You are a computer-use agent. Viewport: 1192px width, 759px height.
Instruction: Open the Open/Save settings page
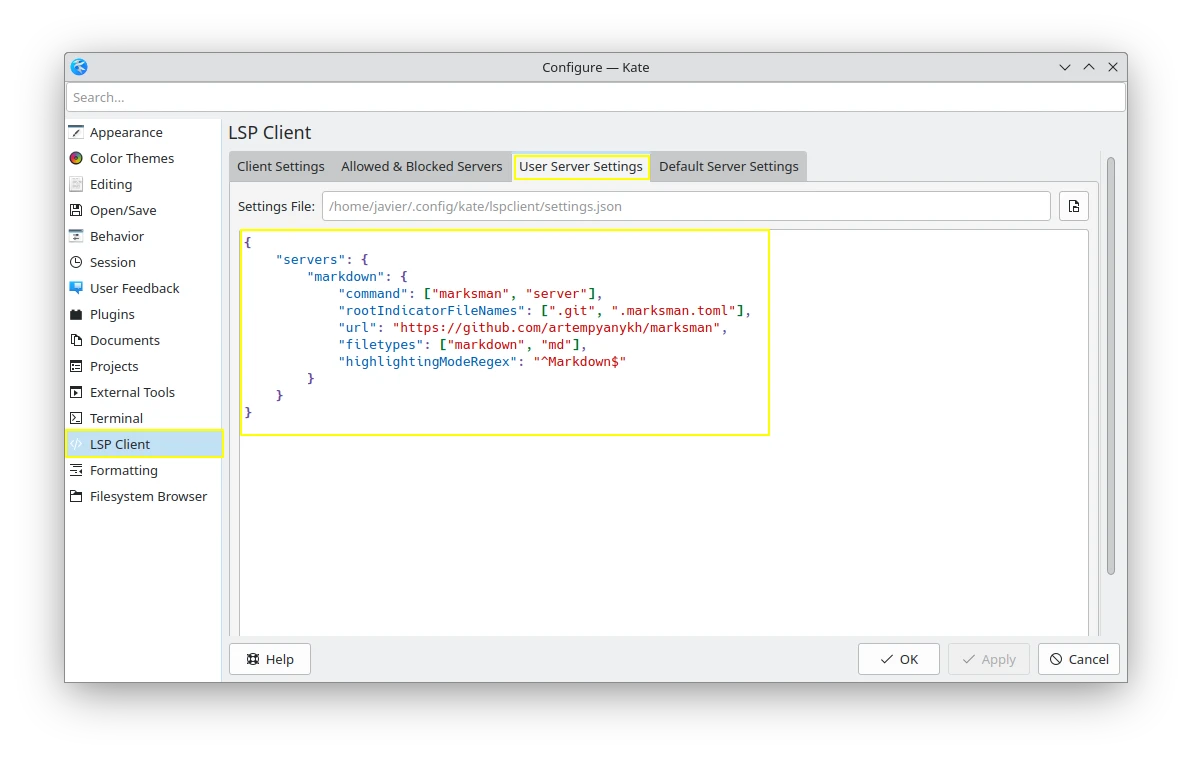122,210
